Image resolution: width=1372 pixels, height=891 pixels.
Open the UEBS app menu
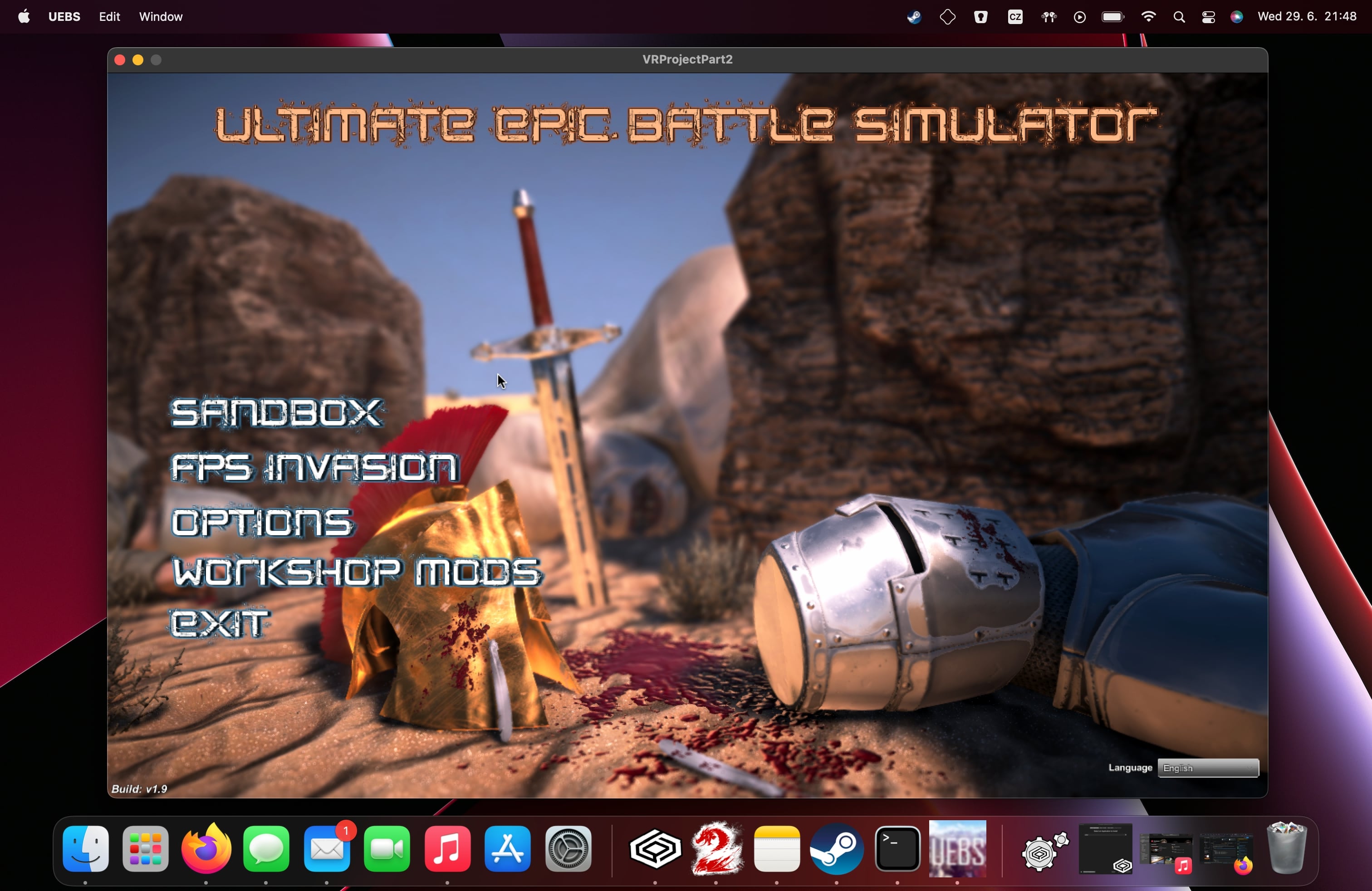[64, 17]
